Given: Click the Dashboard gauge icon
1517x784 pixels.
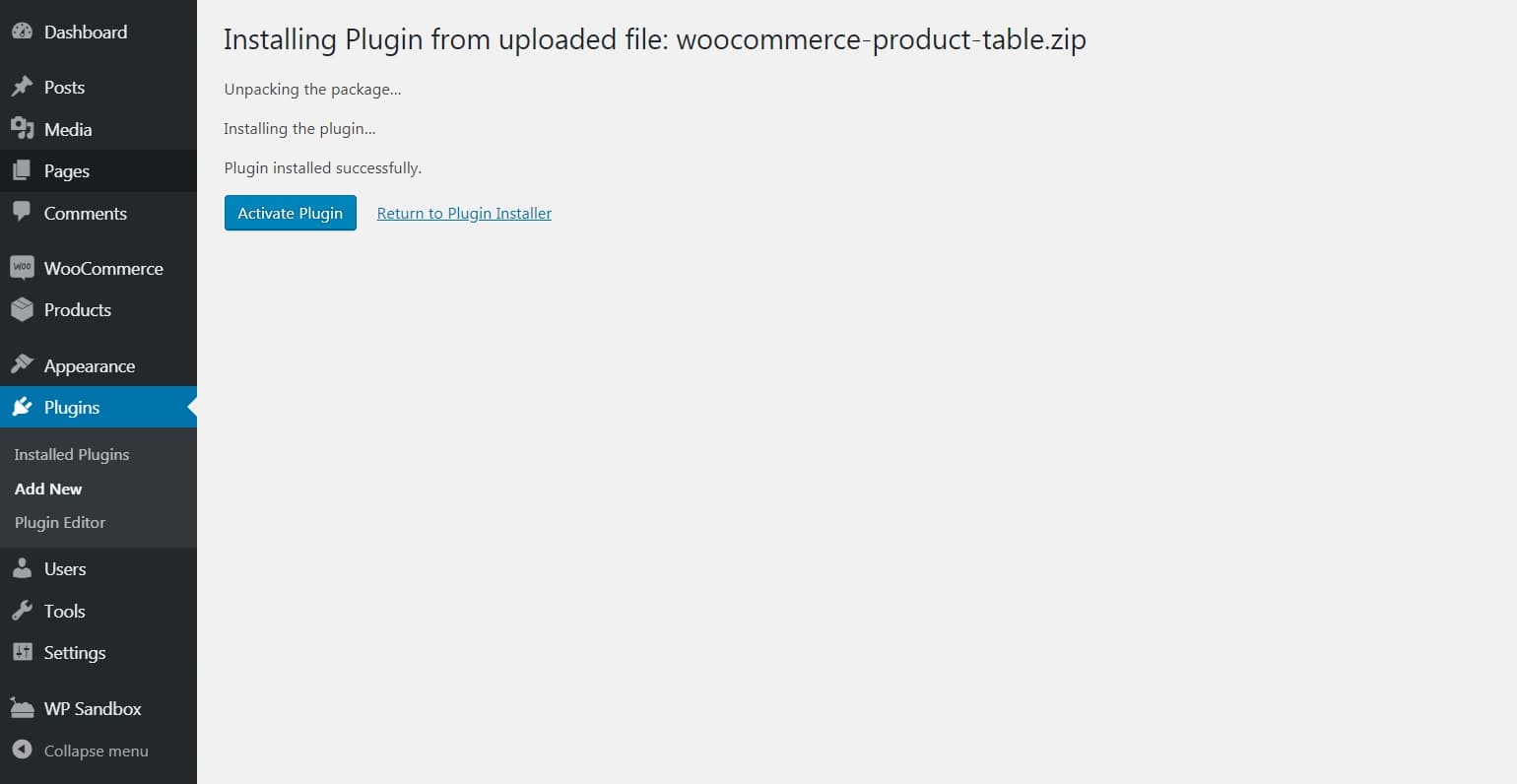Looking at the screenshot, I should [x=22, y=32].
